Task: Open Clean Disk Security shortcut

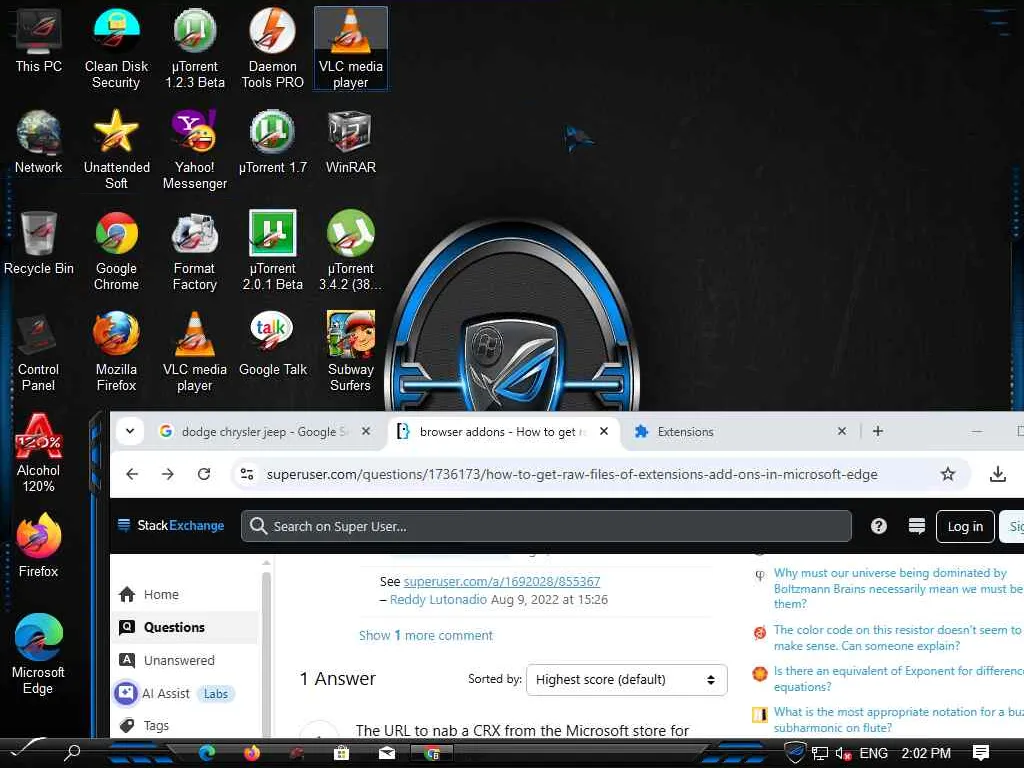Action: point(116,49)
